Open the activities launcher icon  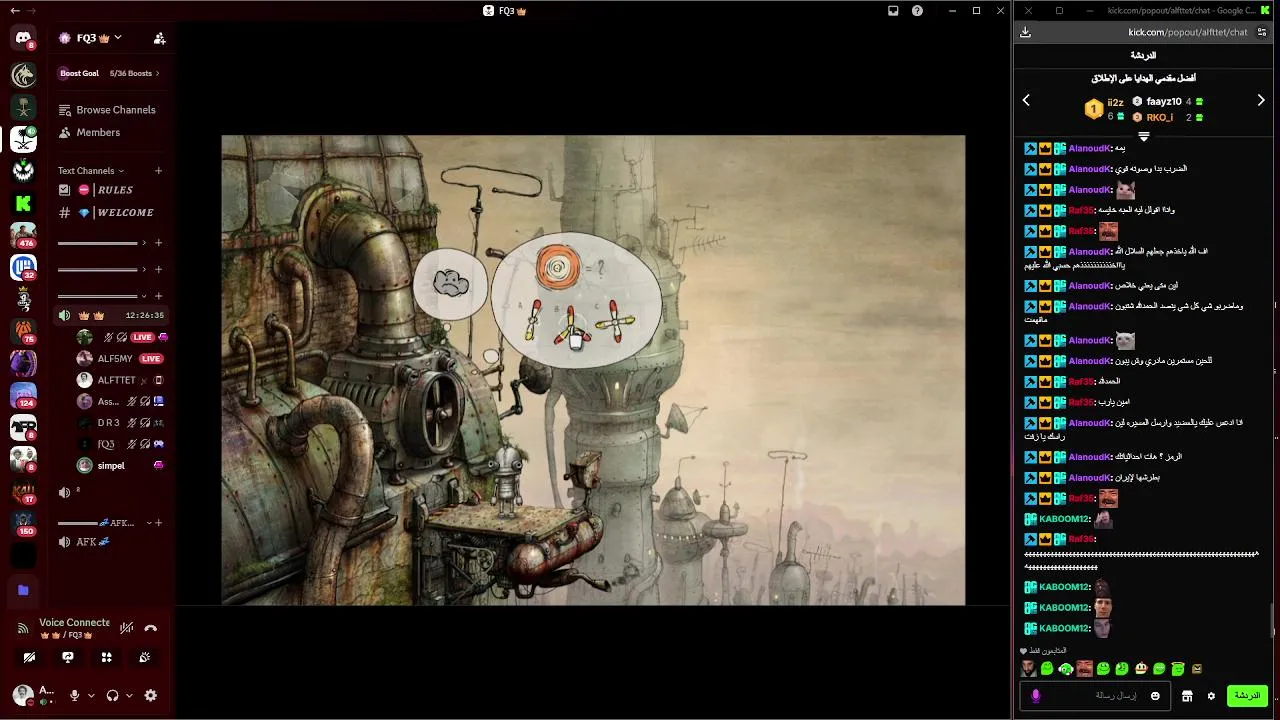pos(106,657)
